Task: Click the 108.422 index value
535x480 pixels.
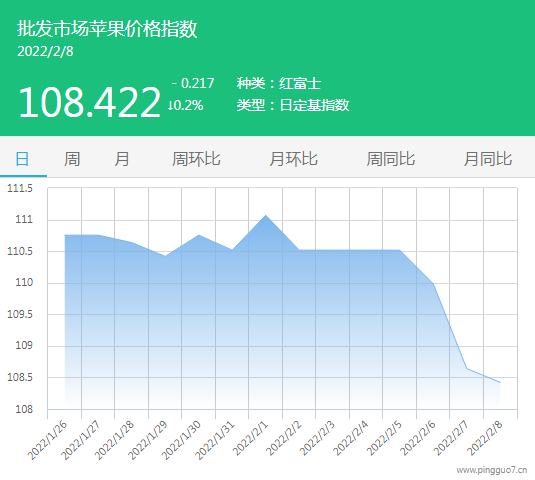Action: pyautogui.click(x=89, y=102)
